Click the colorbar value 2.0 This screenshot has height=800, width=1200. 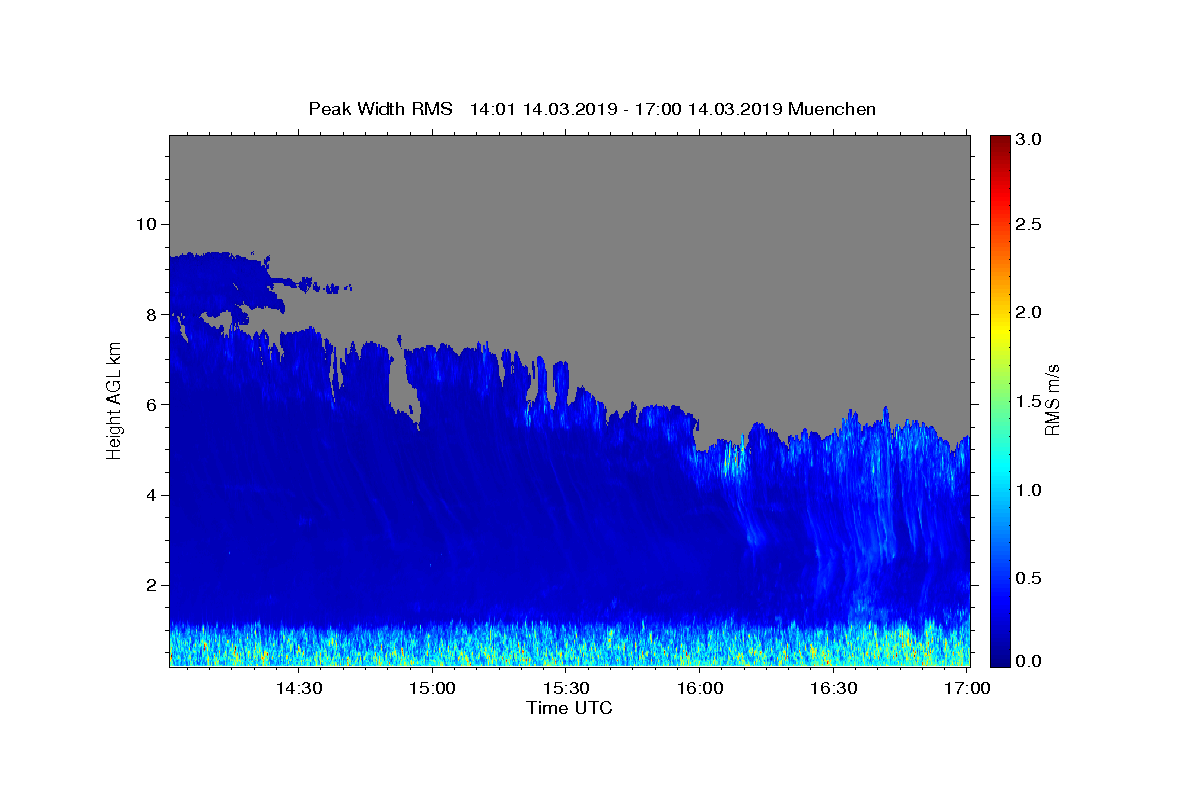pyautogui.click(x=1028, y=312)
